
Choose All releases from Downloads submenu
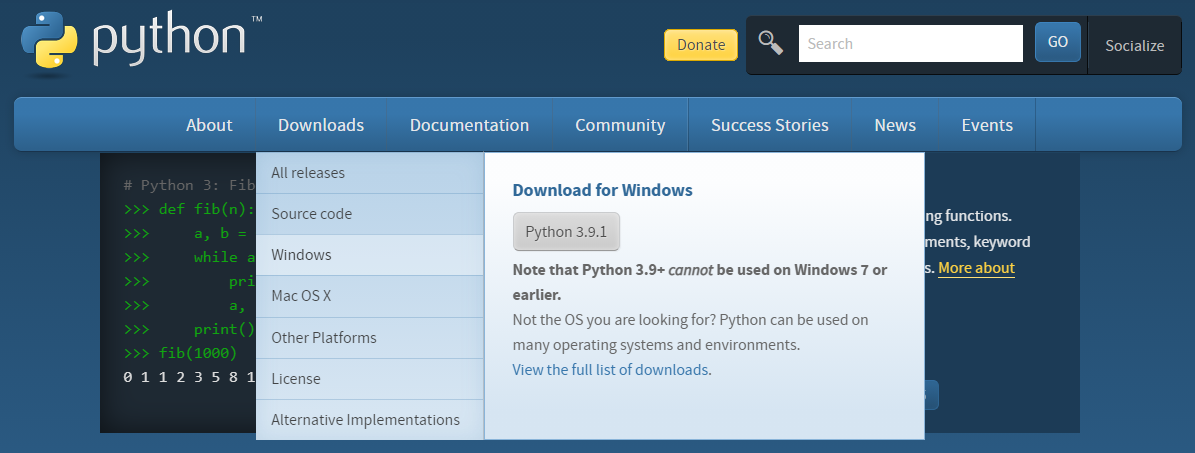pos(308,173)
